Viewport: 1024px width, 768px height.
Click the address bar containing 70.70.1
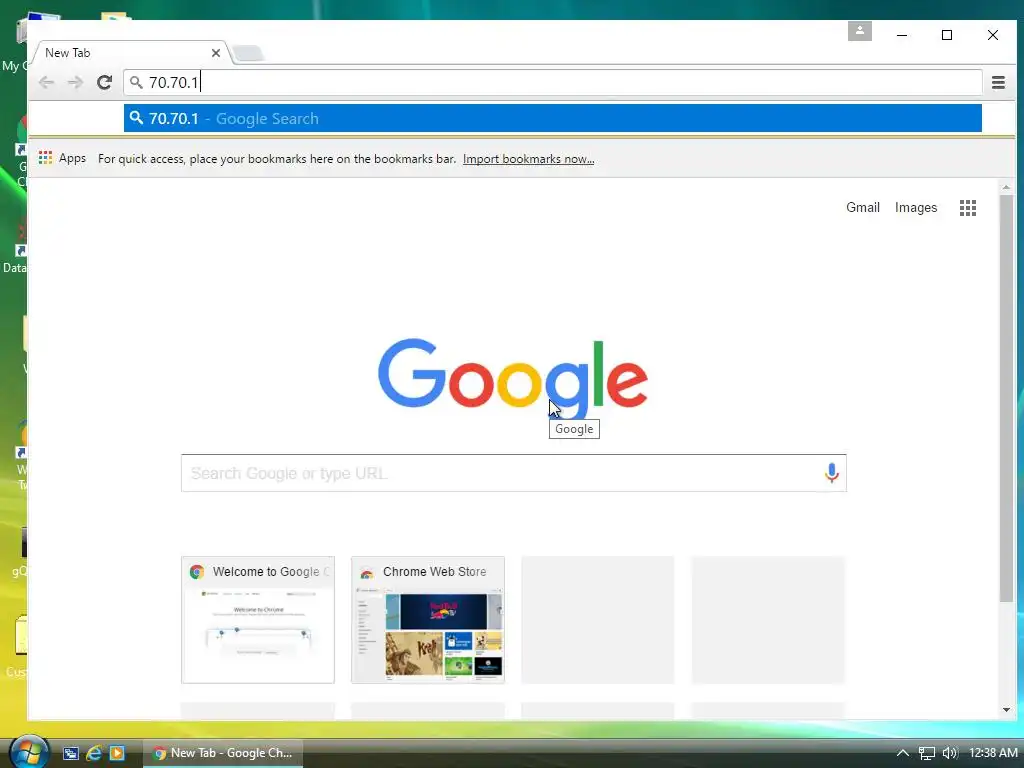click(x=552, y=82)
